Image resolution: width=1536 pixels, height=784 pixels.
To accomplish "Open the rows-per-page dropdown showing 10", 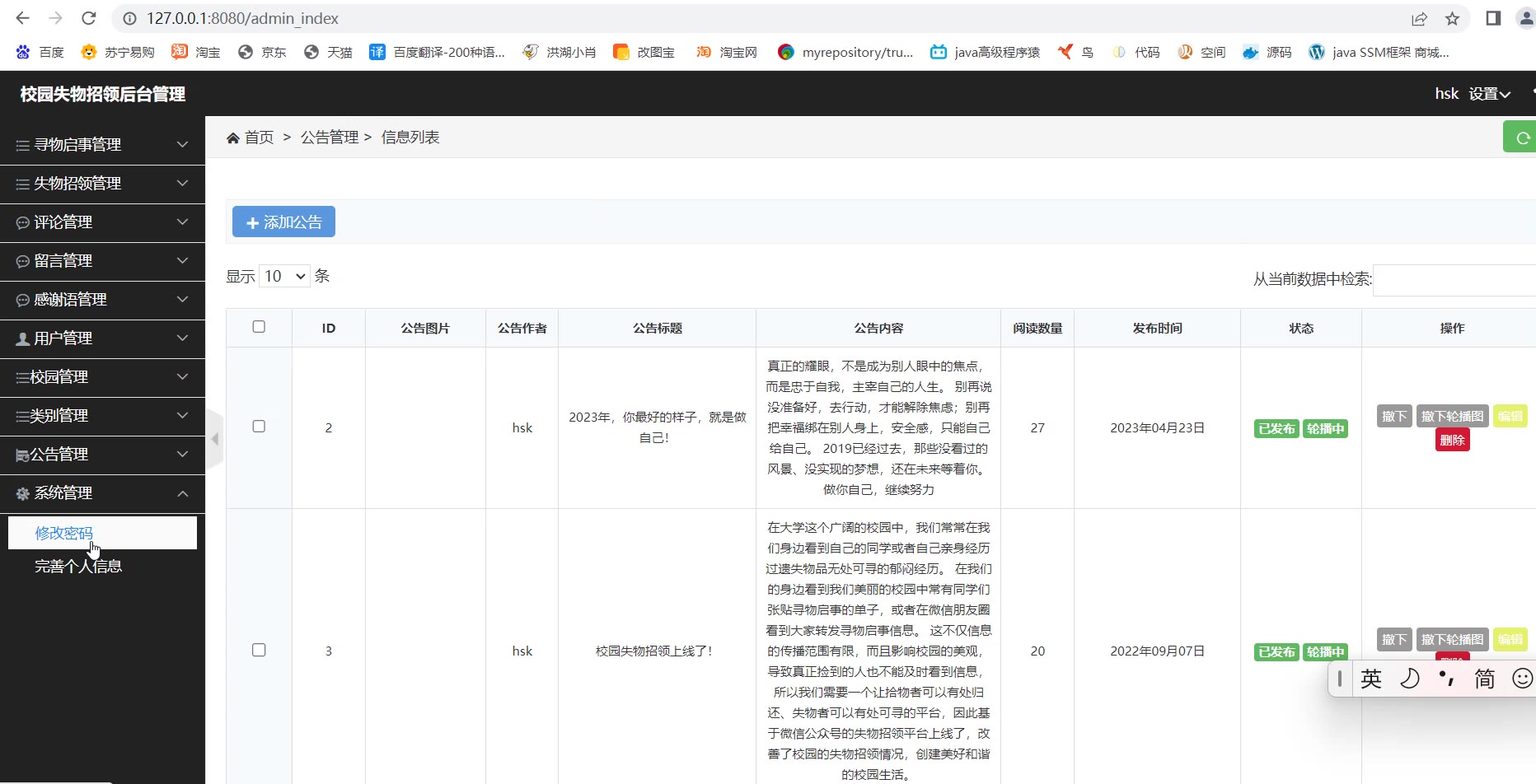I will [x=284, y=276].
